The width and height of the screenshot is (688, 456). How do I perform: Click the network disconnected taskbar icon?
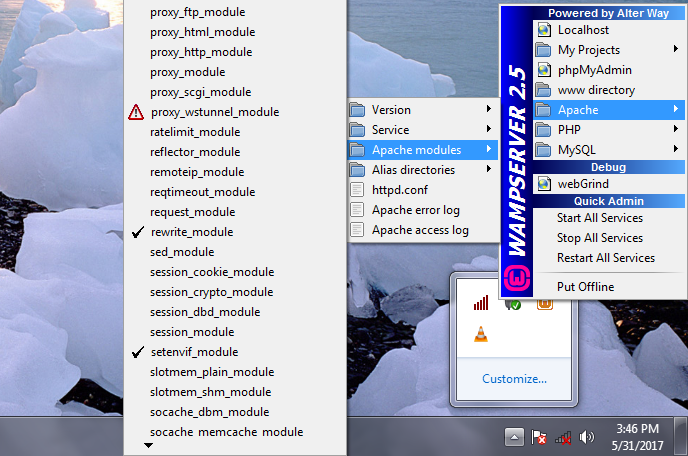563,438
